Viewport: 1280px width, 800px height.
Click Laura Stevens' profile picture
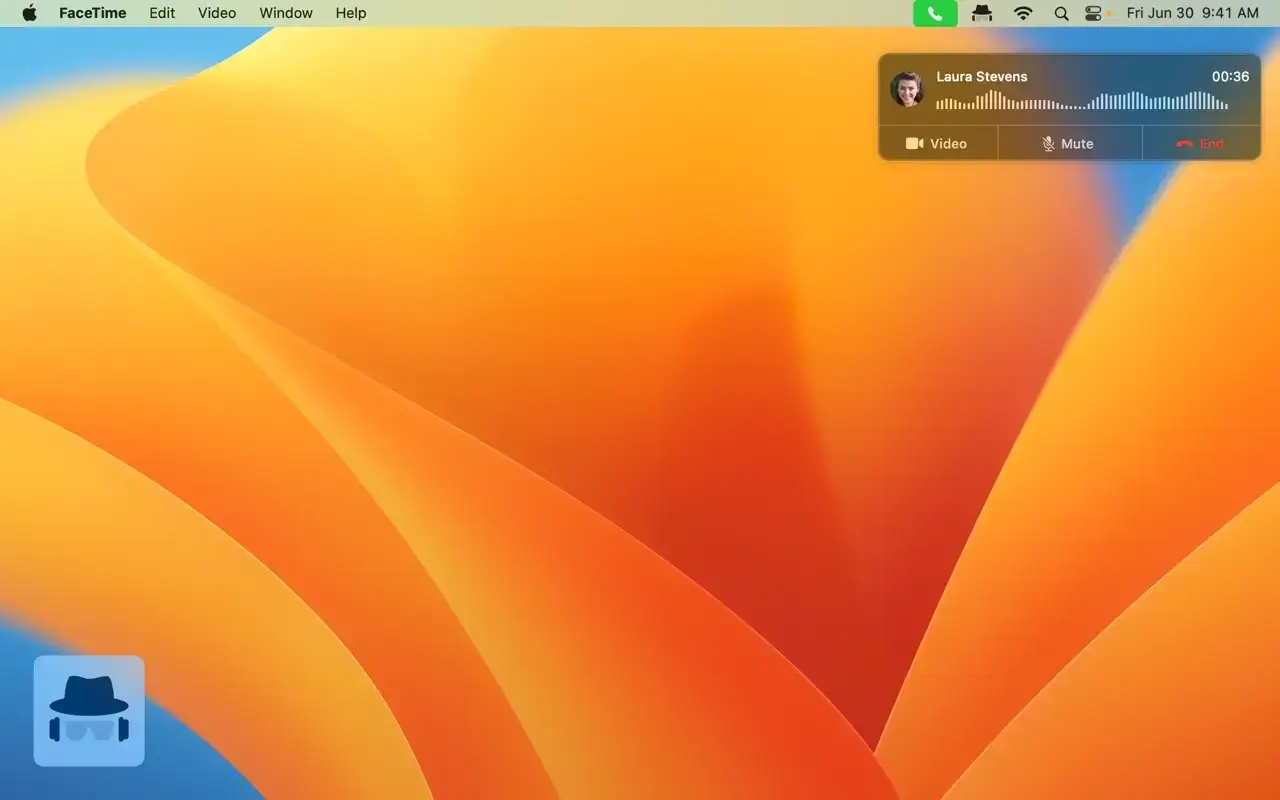pos(907,89)
